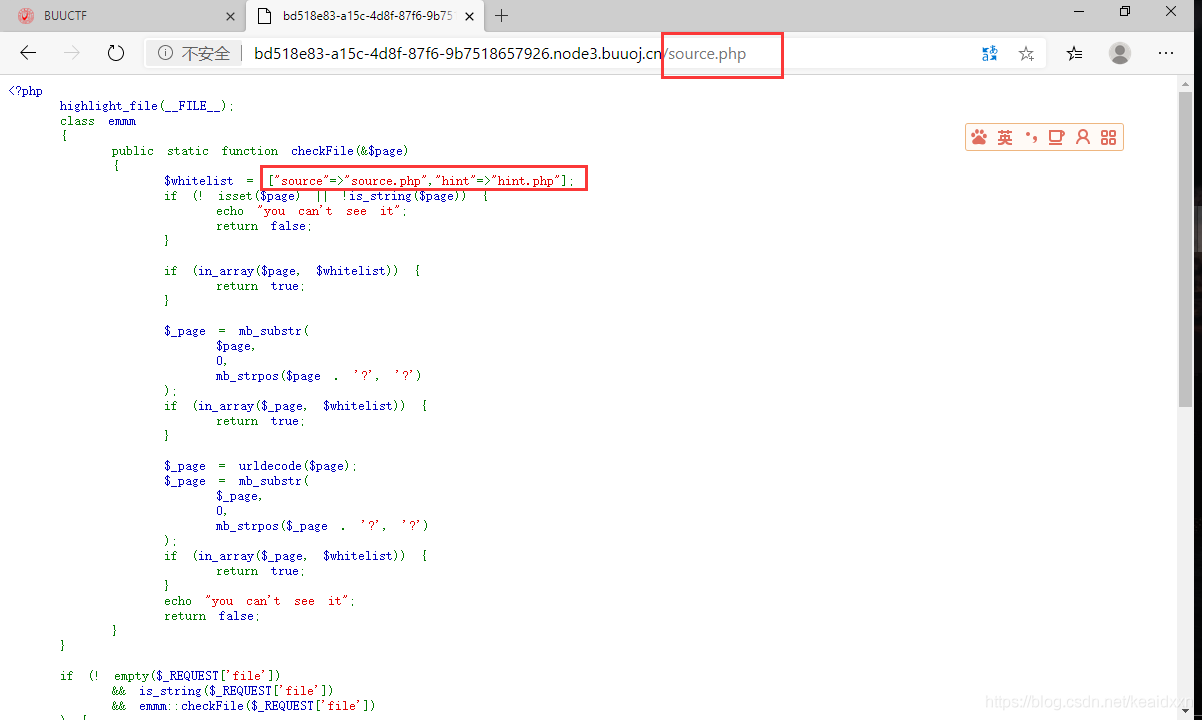Click the "if (in_array($page, $whitelist))" line
The height and width of the screenshot is (720, 1202).
tap(292, 271)
